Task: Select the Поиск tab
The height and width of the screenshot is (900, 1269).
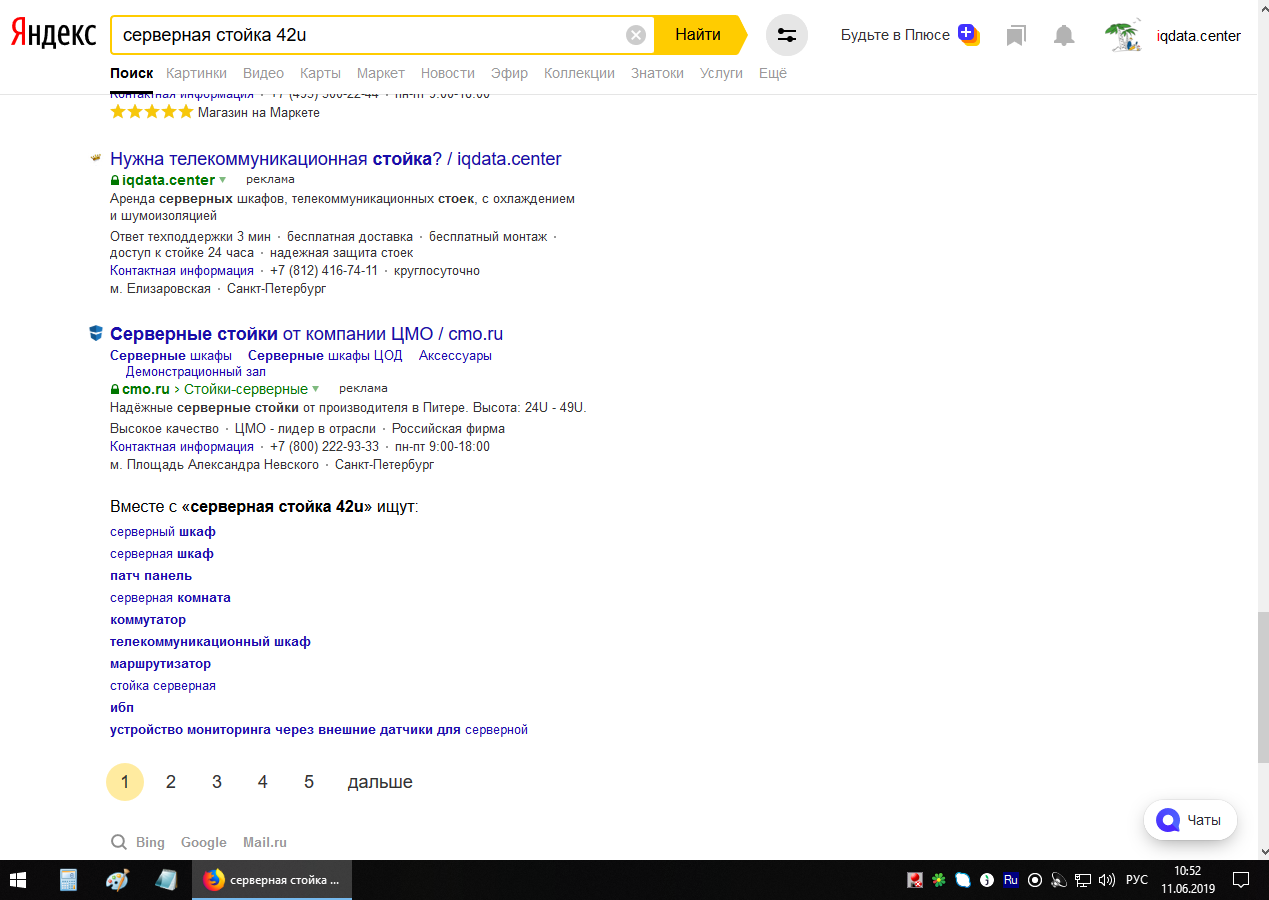Action: (132, 73)
